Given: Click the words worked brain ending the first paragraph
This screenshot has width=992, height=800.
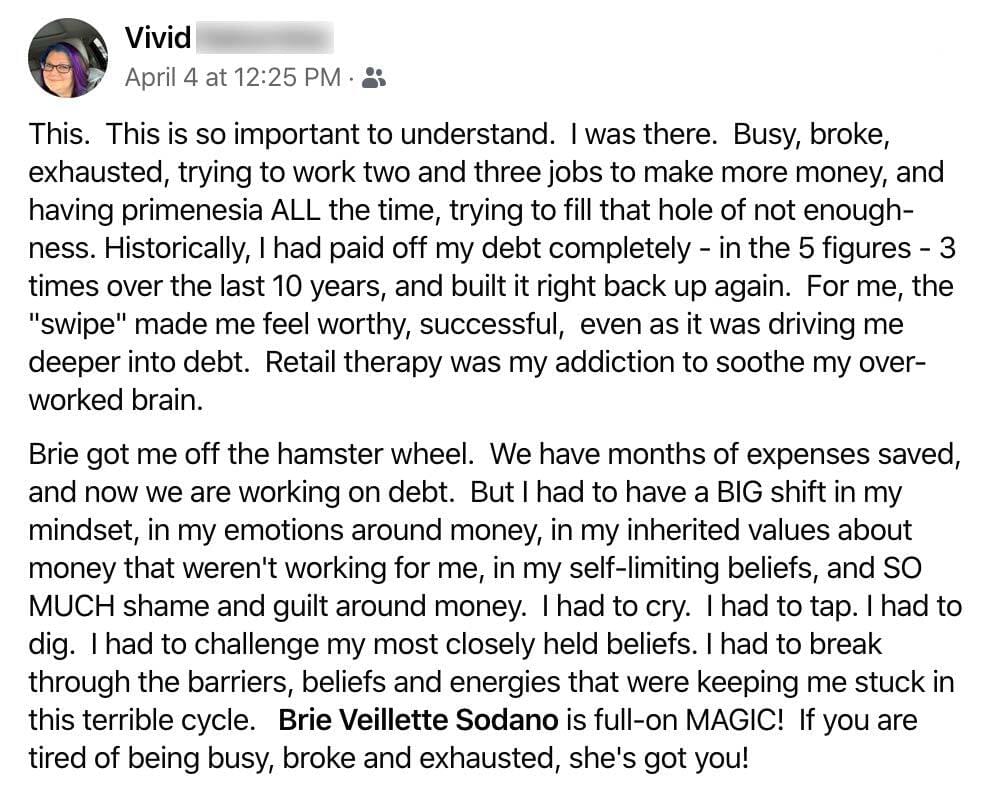Looking at the screenshot, I should pyautogui.click(x=116, y=400).
